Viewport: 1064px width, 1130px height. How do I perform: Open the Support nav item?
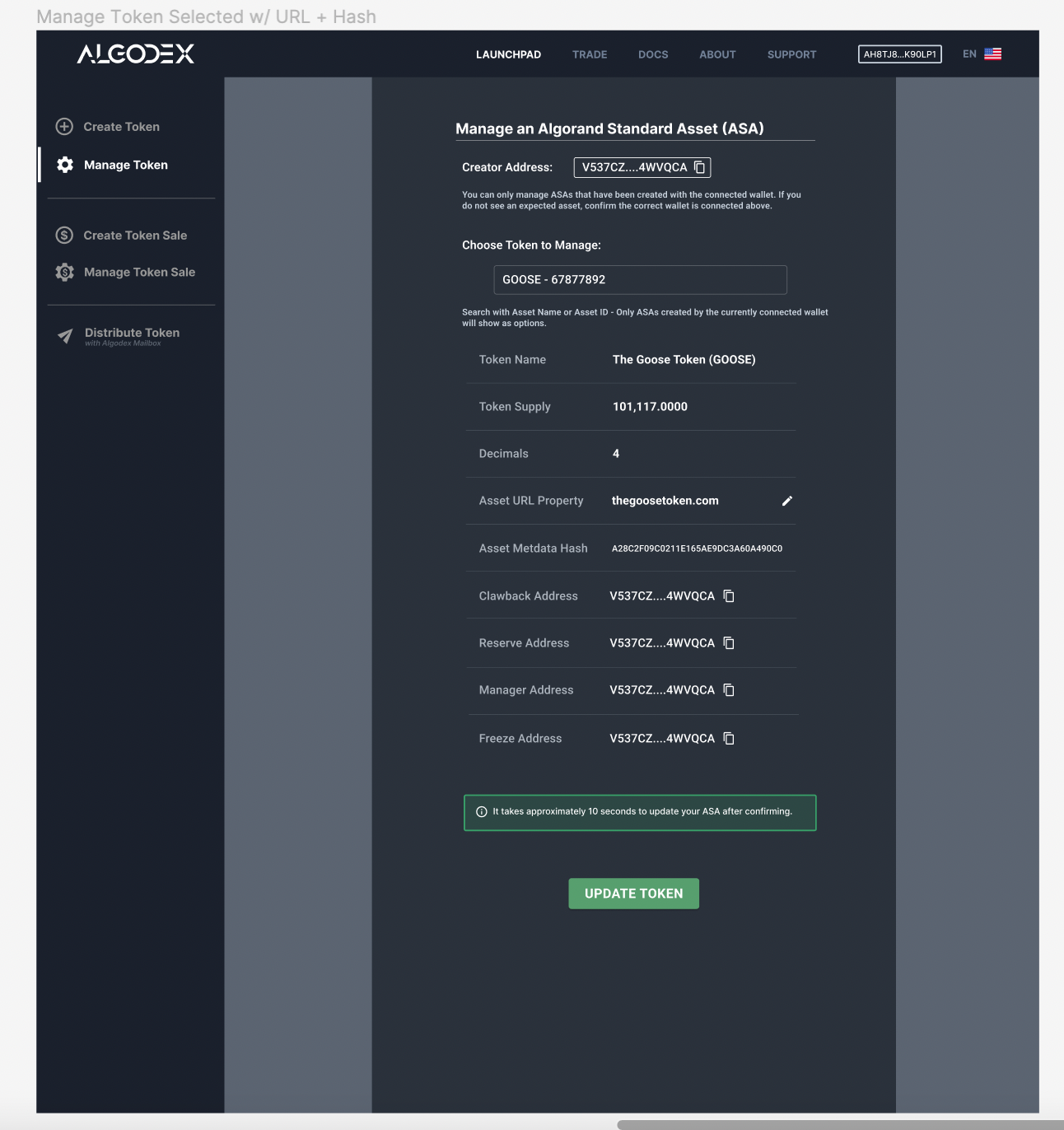tap(791, 54)
